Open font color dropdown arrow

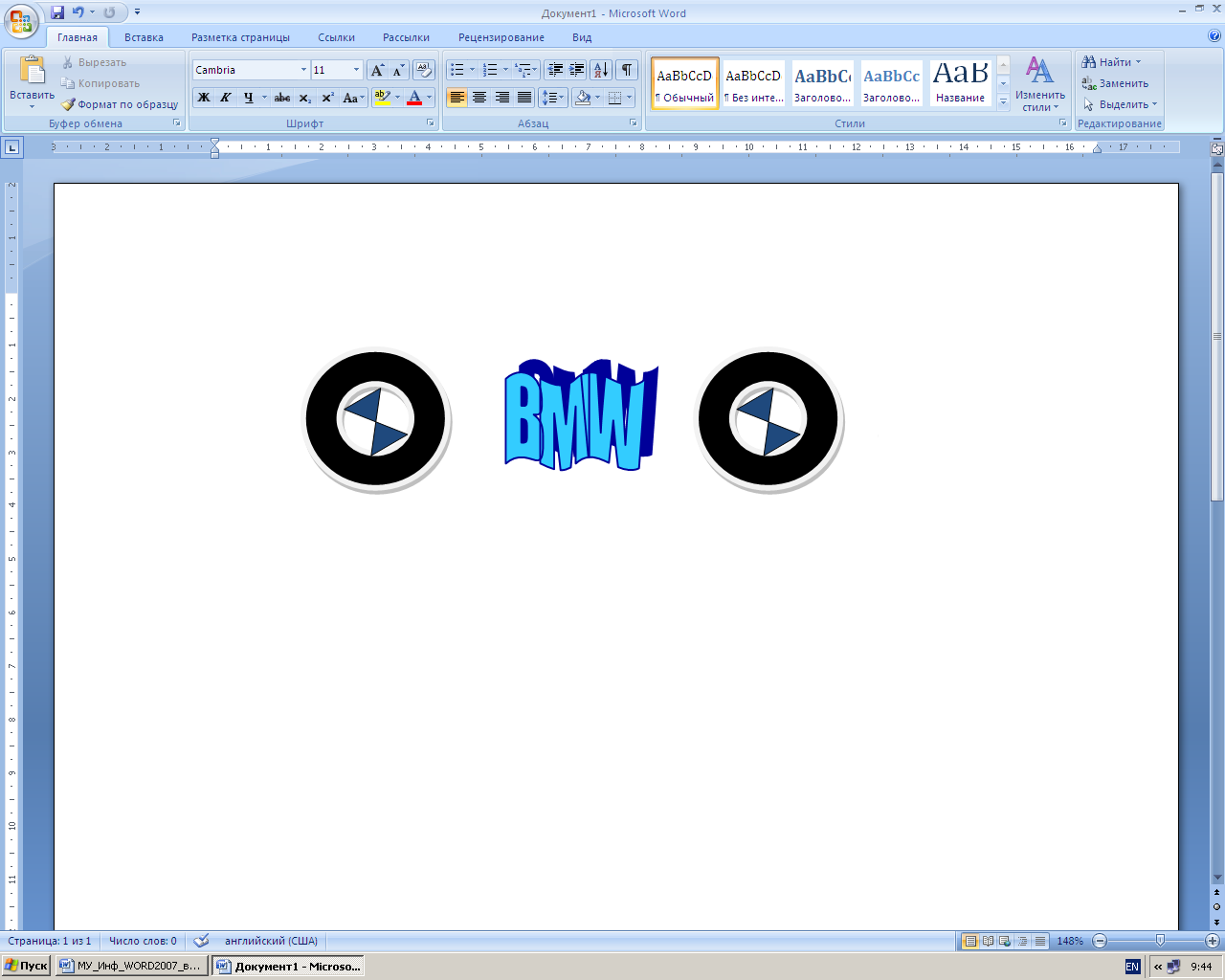(429, 98)
